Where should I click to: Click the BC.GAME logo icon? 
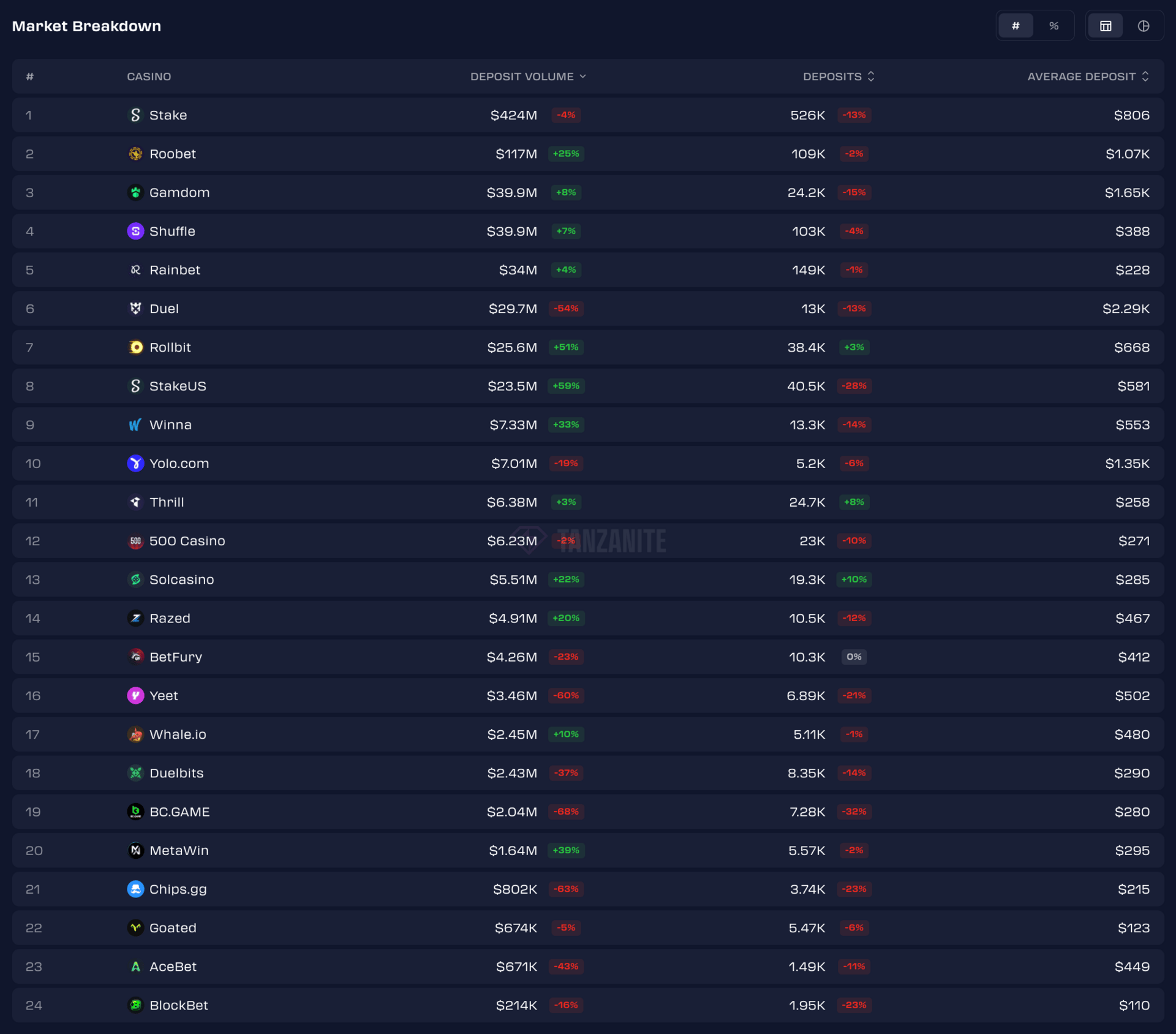pyautogui.click(x=135, y=812)
